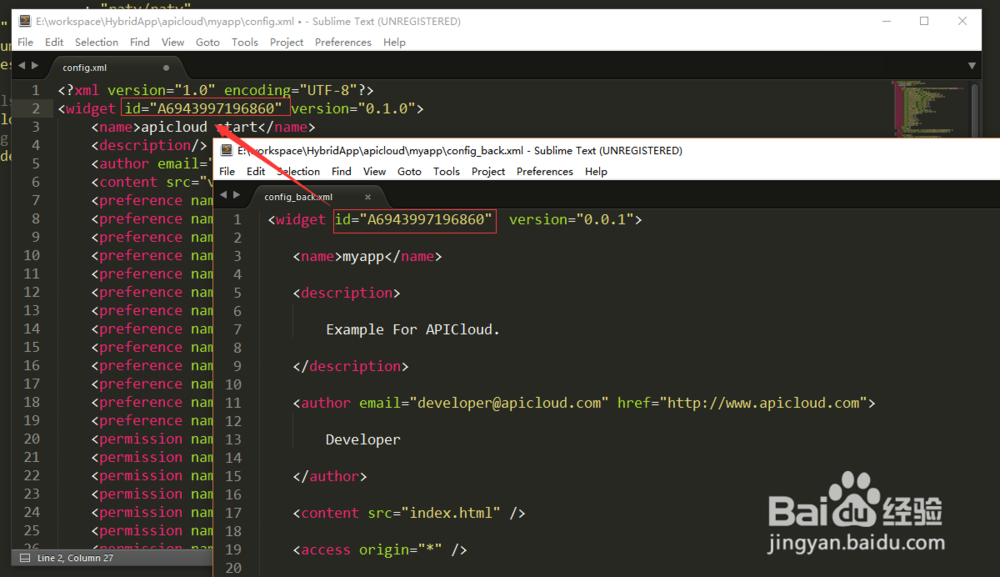
Task: Go to previous tab in config_back.xml window
Action: 223,195
